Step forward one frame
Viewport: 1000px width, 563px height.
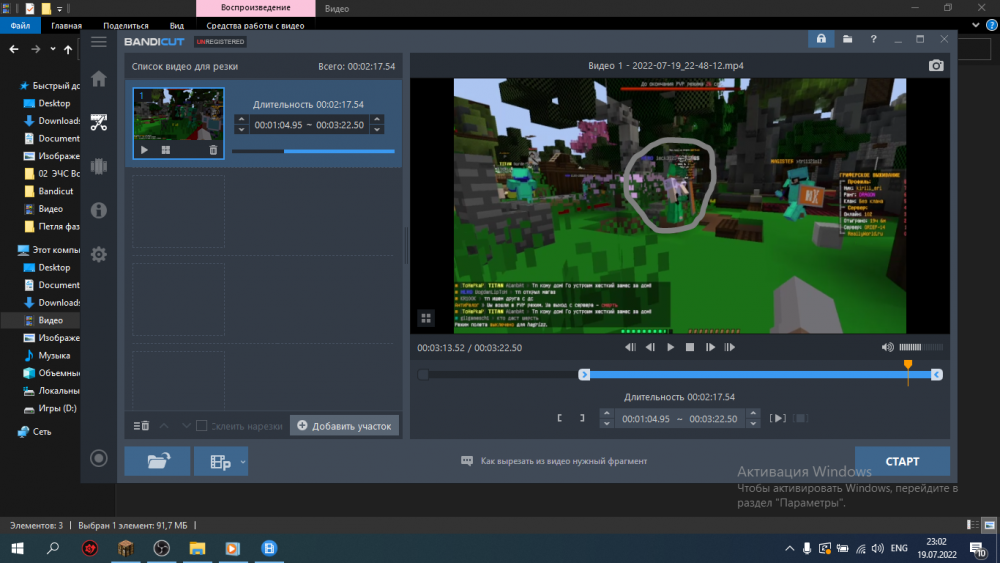click(710, 347)
